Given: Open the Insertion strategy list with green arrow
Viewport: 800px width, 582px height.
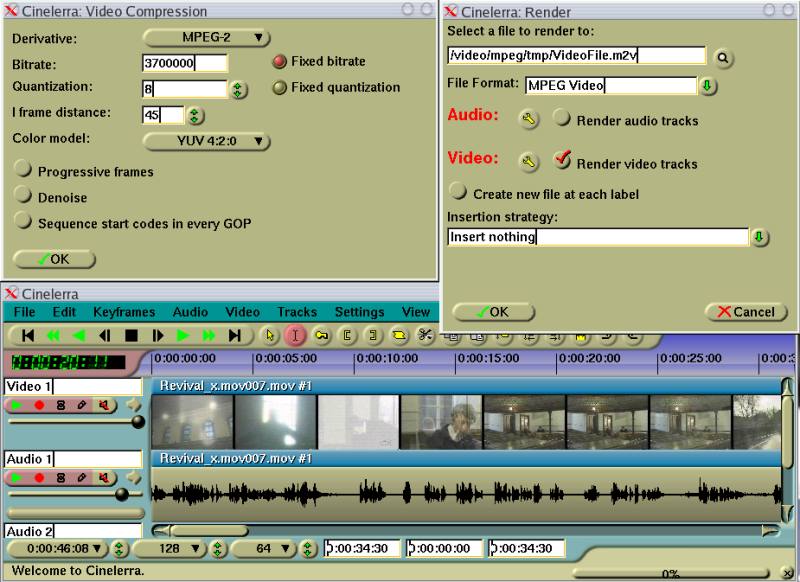Looking at the screenshot, I should pos(759,237).
